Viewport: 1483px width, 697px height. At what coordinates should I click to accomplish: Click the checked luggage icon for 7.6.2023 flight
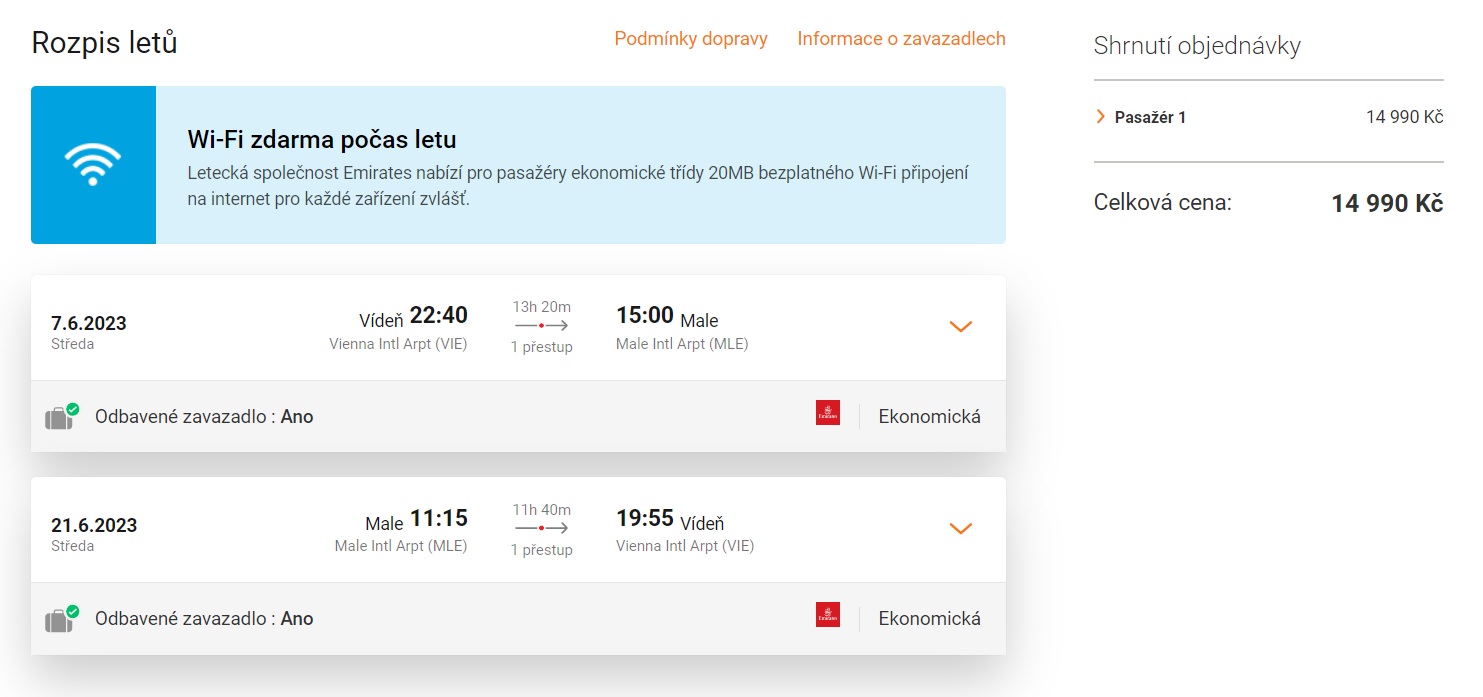pos(62,417)
